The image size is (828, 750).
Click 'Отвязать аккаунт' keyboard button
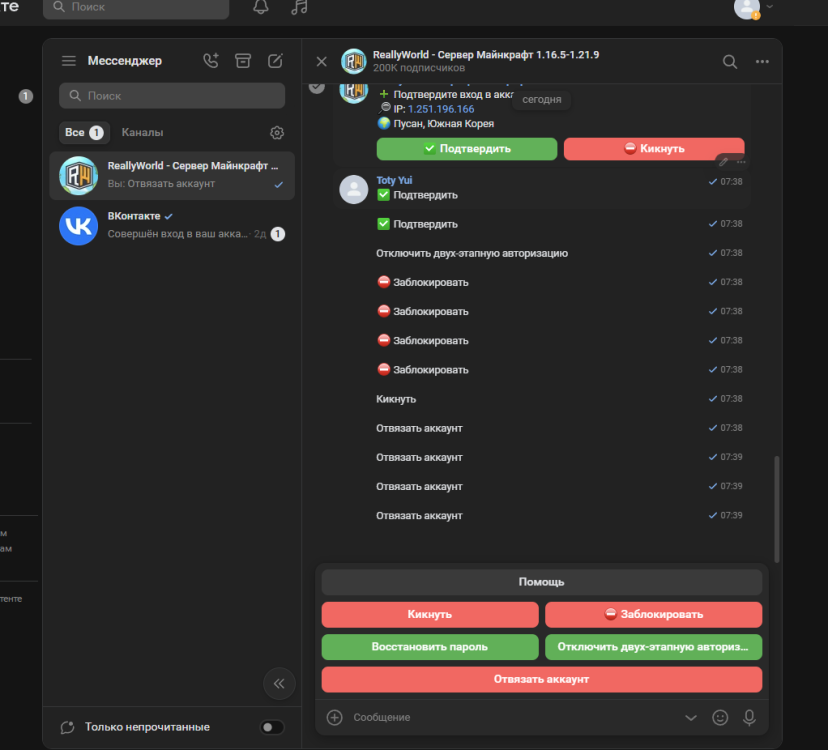pyautogui.click(x=542, y=679)
